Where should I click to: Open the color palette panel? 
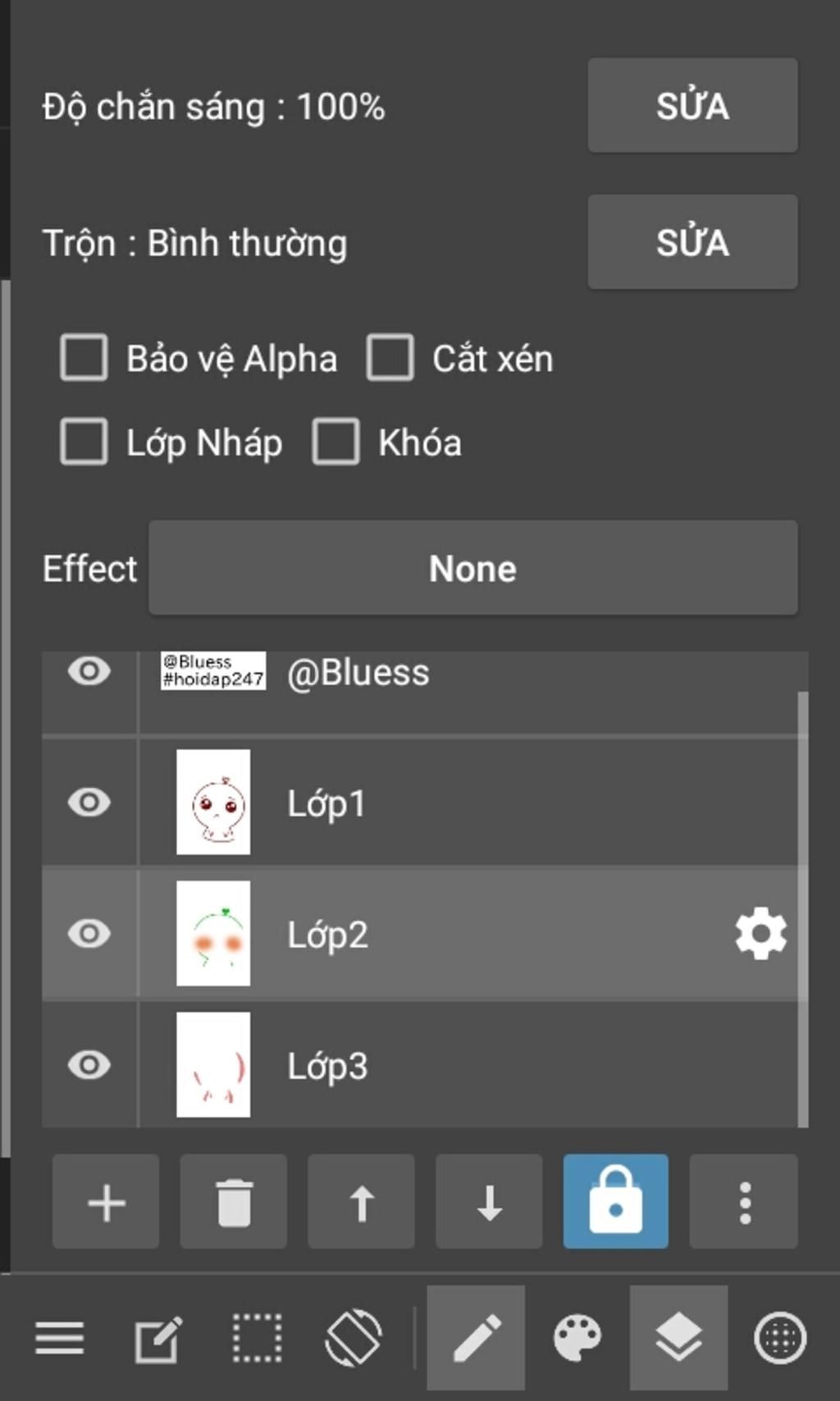click(577, 1338)
